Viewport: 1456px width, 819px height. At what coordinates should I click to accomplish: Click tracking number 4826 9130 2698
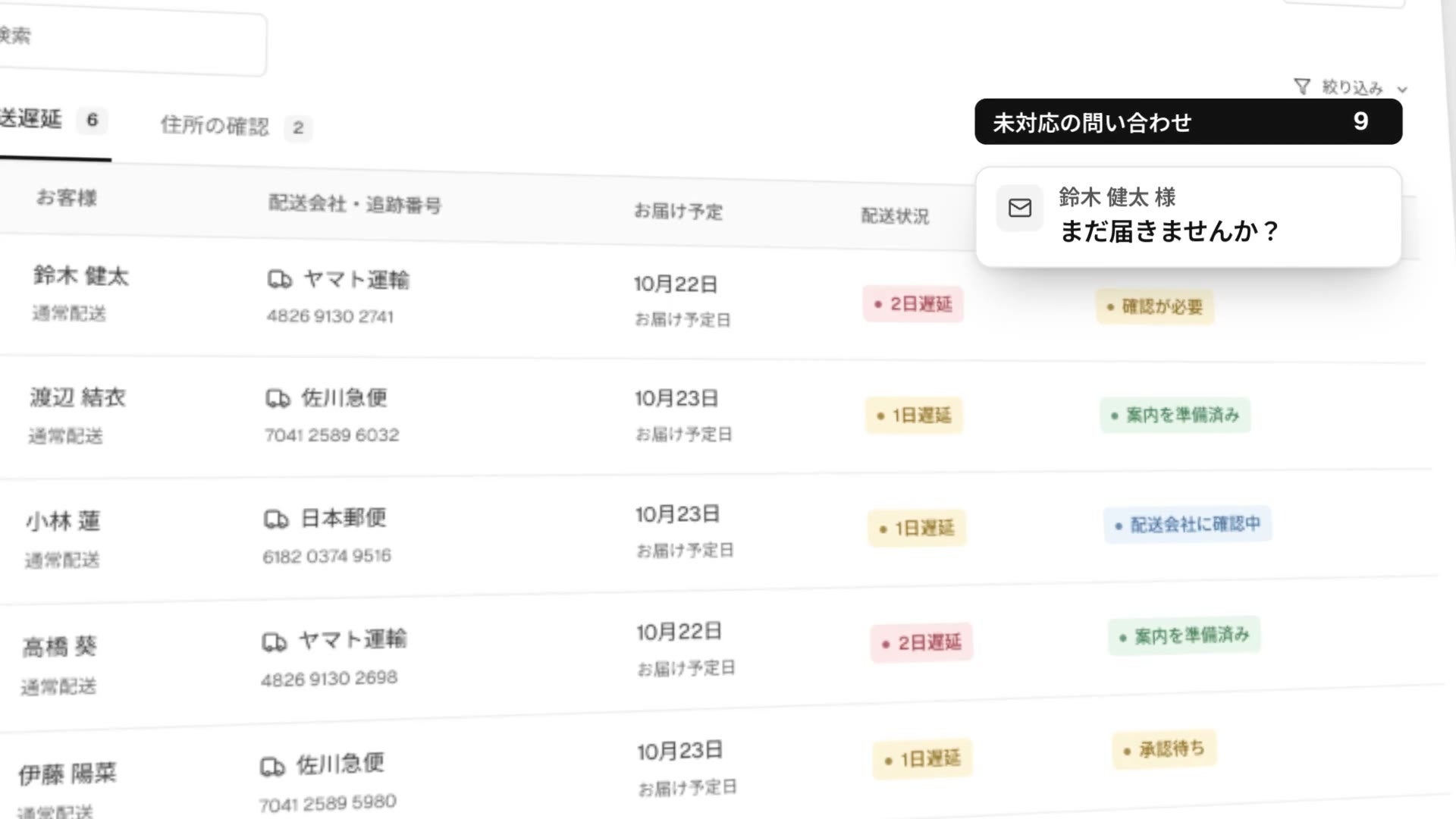point(329,678)
